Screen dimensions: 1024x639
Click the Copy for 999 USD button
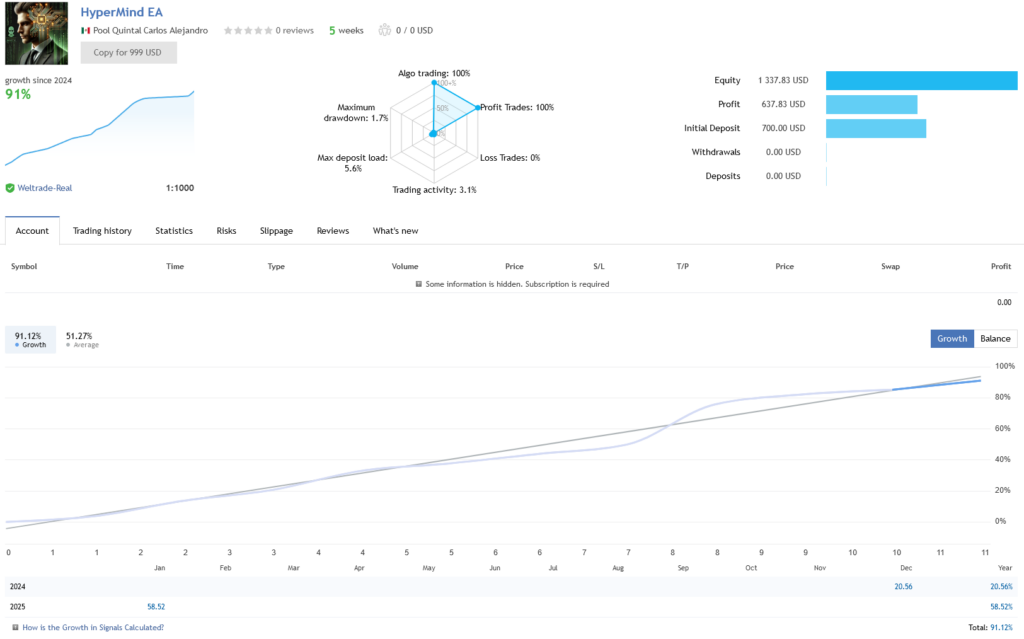(x=128, y=52)
